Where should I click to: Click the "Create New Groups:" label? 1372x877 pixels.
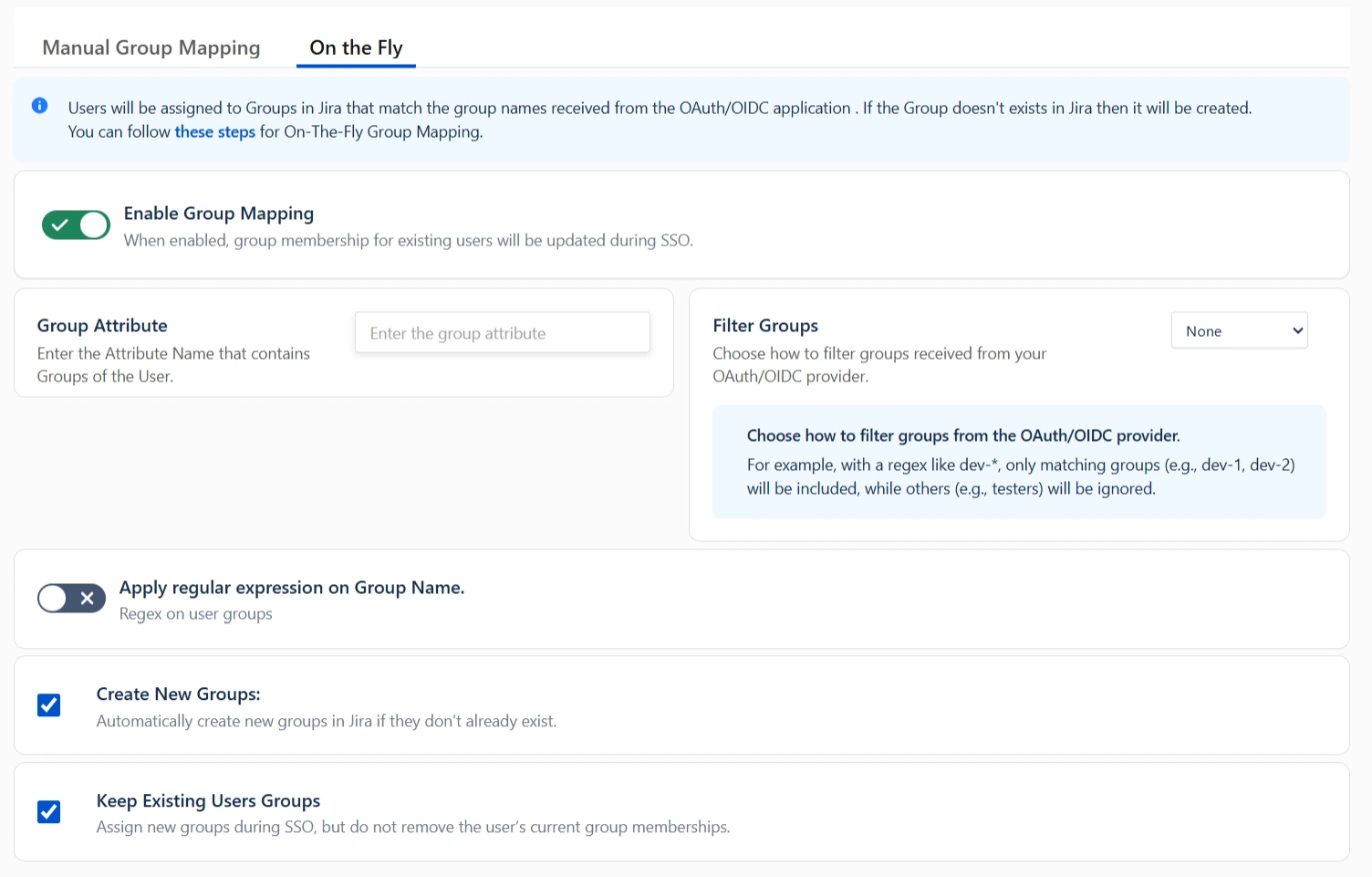pyautogui.click(x=178, y=694)
